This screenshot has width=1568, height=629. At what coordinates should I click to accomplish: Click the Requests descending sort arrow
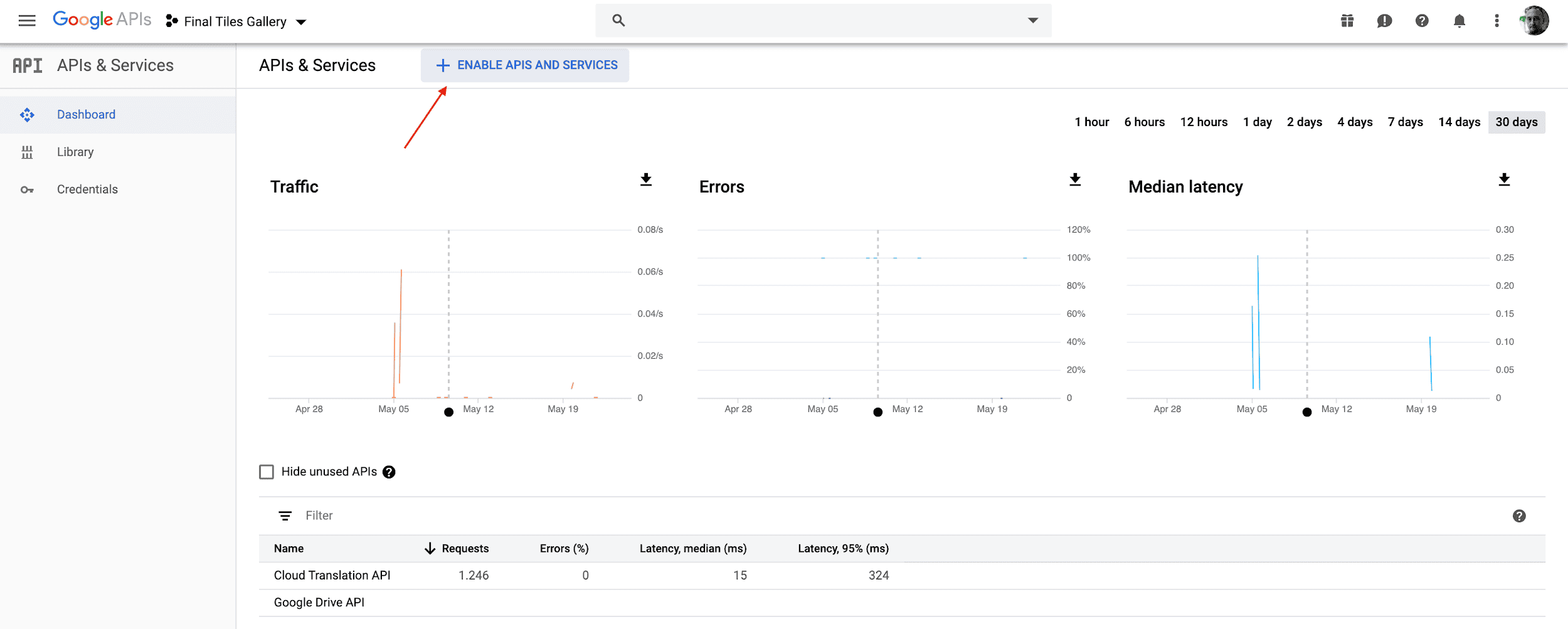click(x=430, y=549)
